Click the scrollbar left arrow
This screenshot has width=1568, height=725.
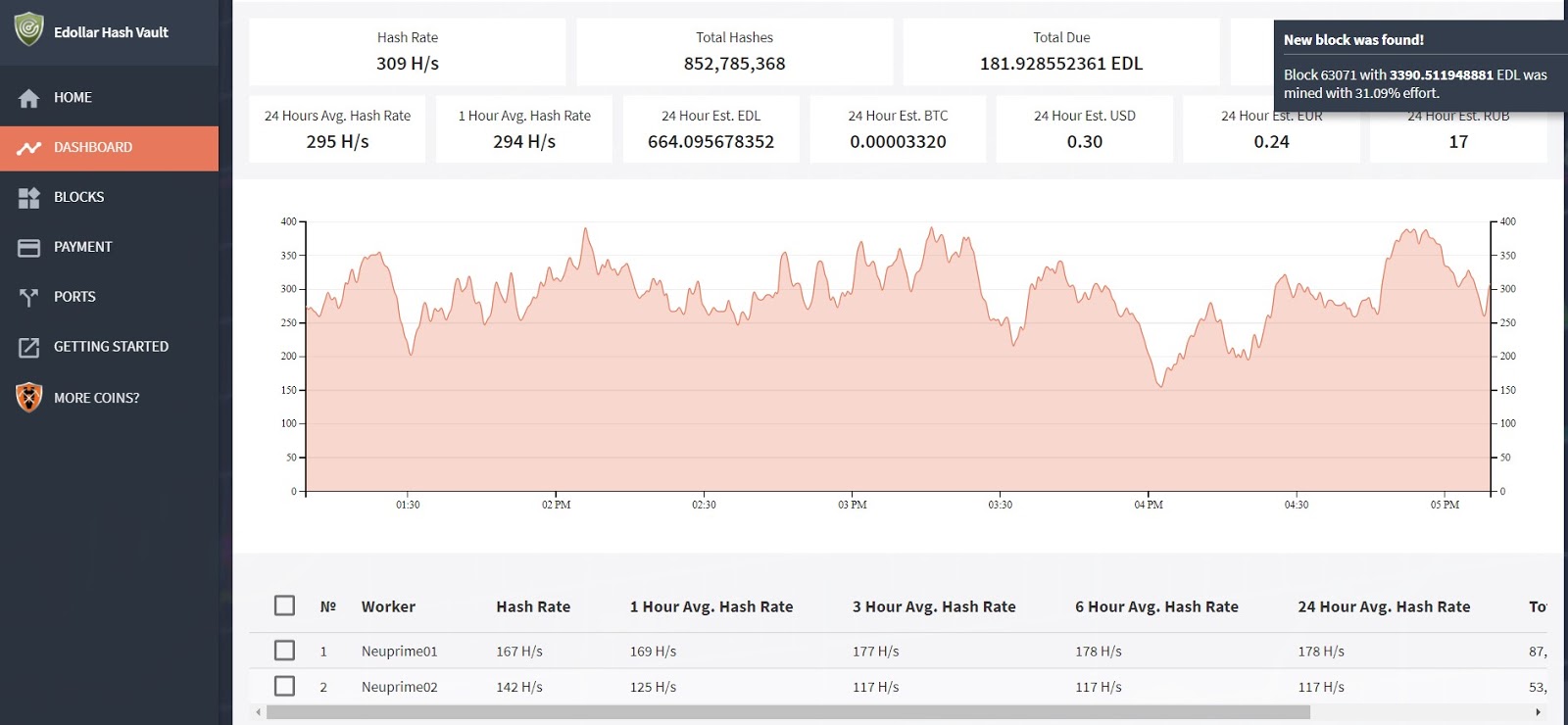pyautogui.click(x=259, y=712)
